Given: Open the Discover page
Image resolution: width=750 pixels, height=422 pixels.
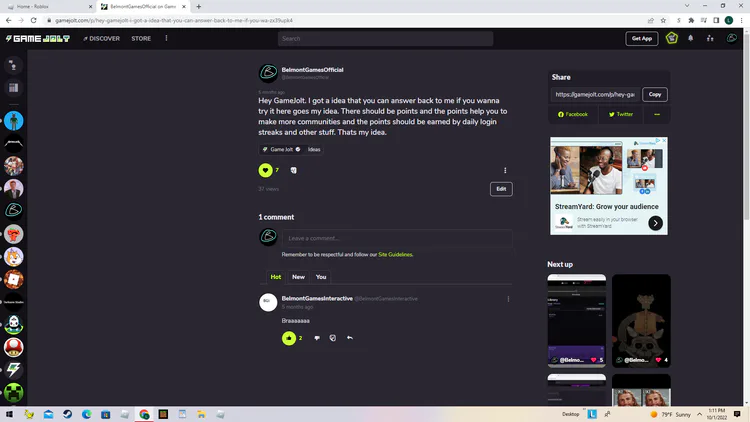Looking at the screenshot, I should [x=101, y=38].
